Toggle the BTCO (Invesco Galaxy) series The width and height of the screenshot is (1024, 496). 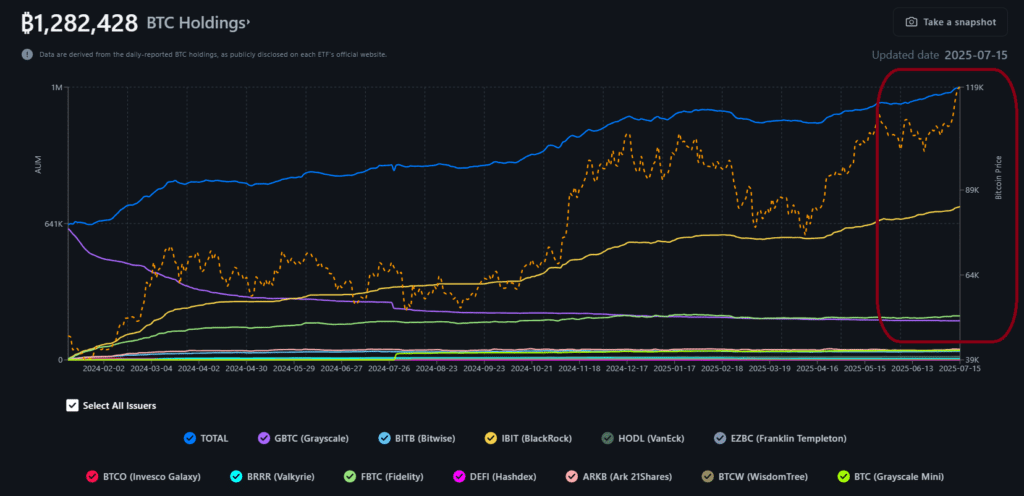pos(91,477)
